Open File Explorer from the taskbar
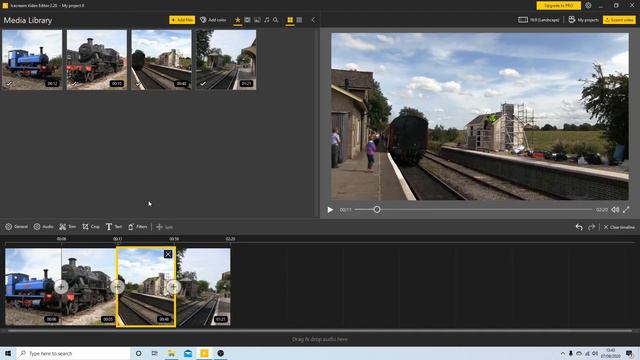This screenshot has height=360, width=640. [171, 353]
